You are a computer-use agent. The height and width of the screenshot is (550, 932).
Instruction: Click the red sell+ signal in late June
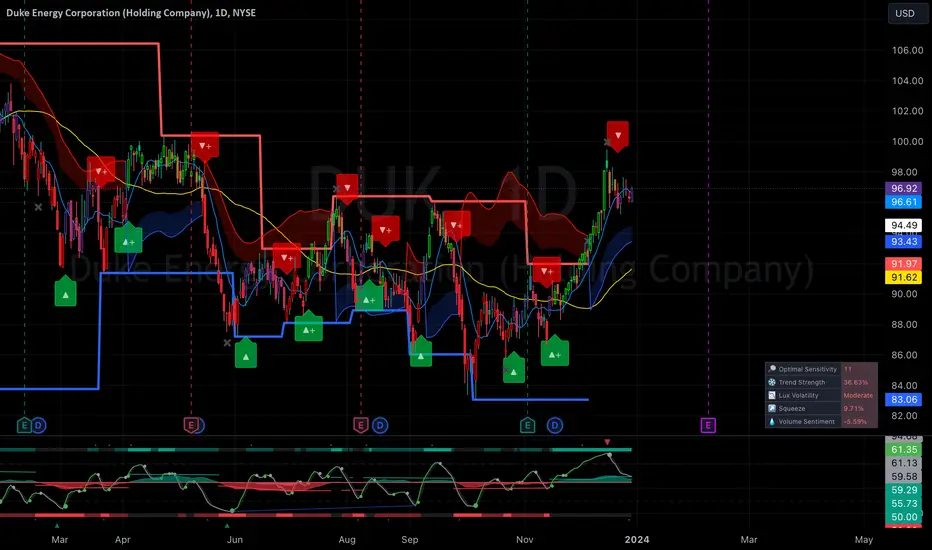pos(286,257)
